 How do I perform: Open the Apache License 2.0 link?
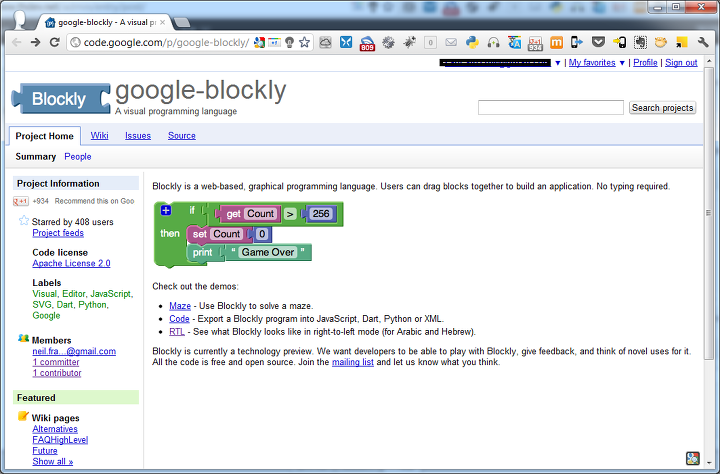pos(71,263)
